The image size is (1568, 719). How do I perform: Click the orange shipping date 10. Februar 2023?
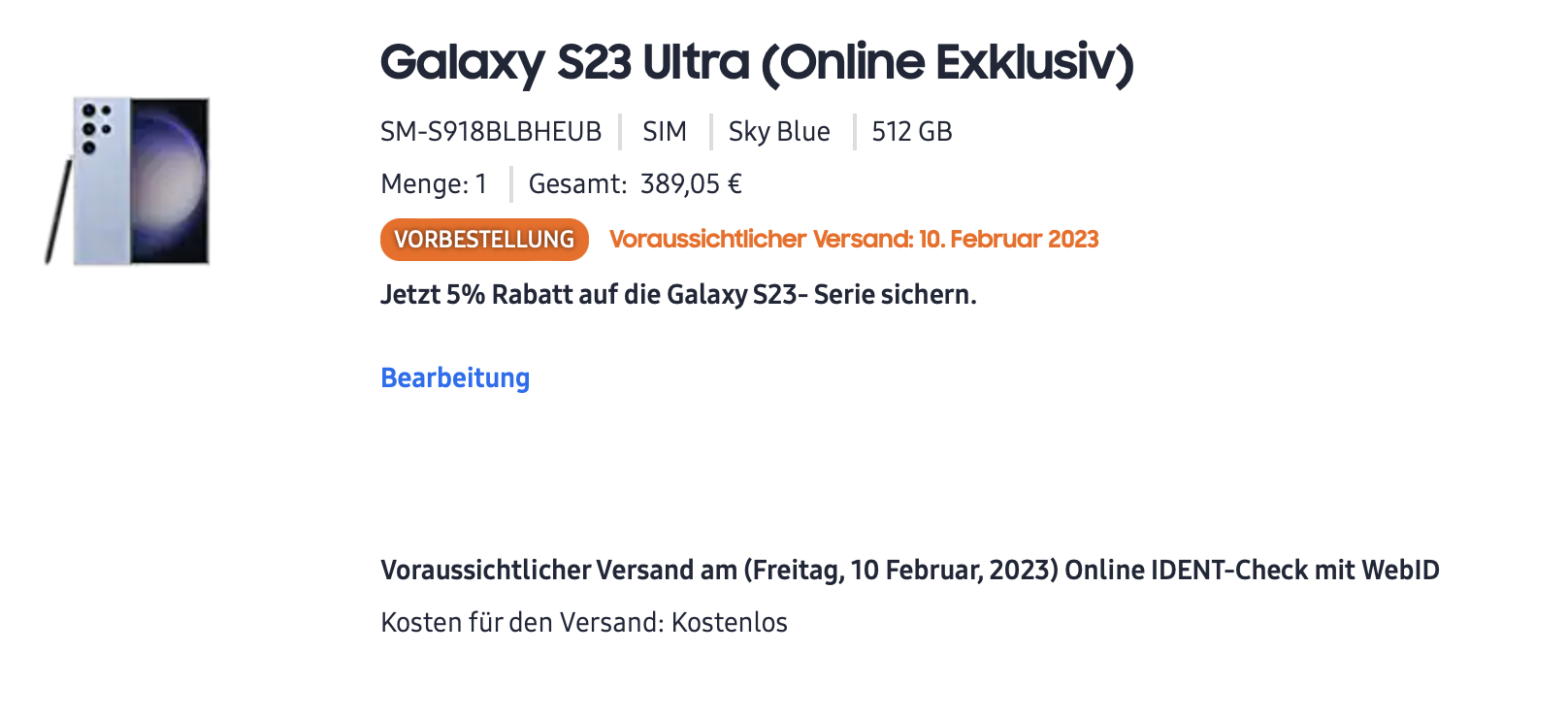pyautogui.click(x=1008, y=240)
